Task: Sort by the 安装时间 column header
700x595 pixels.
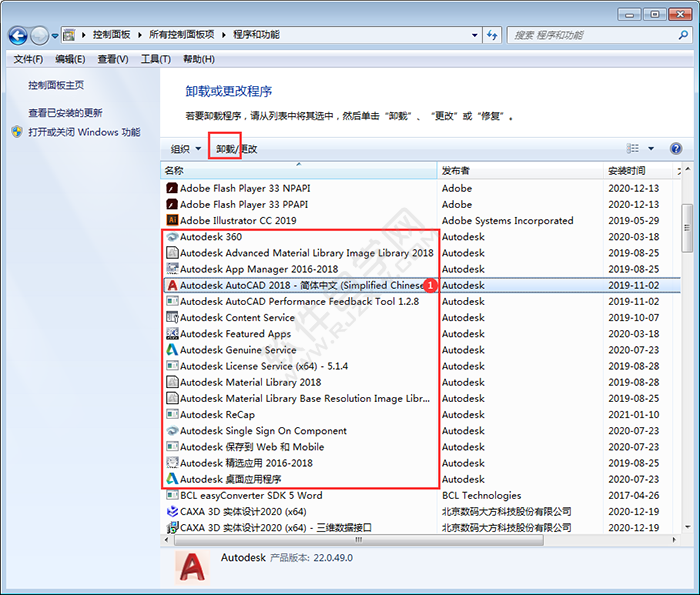Action: [x=638, y=170]
